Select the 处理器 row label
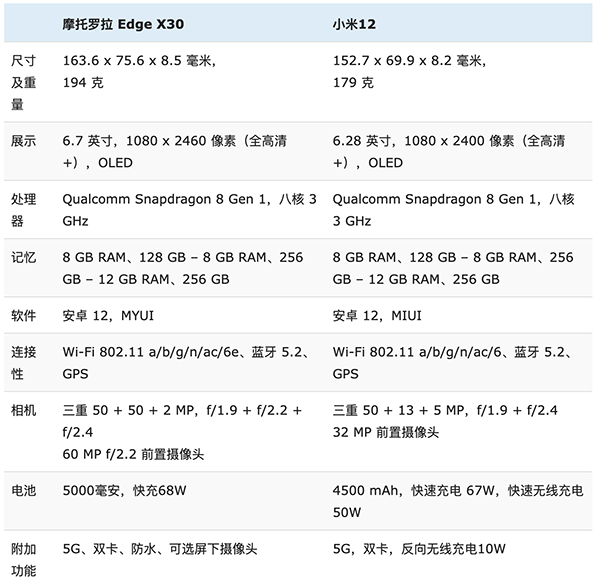 point(23,209)
